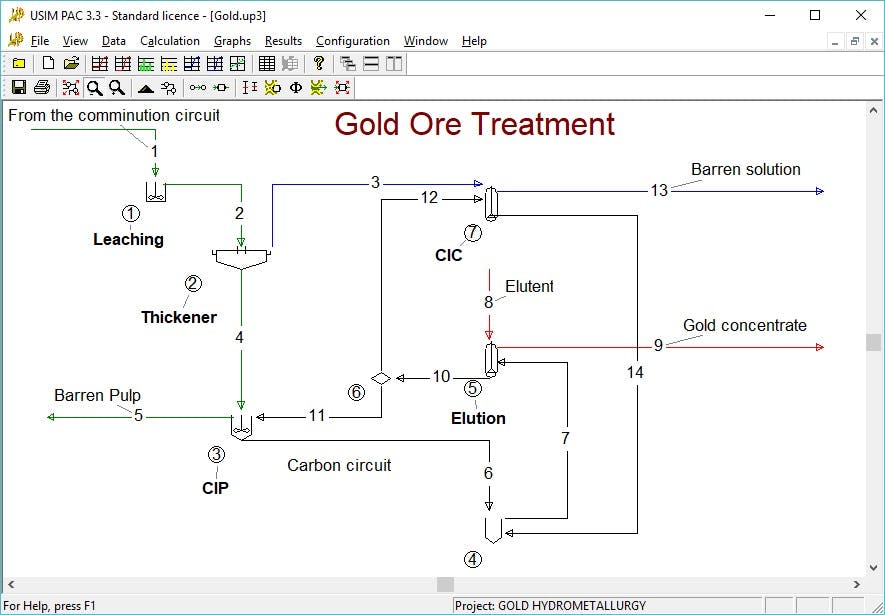
Task: Open the Results menu
Action: point(283,41)
